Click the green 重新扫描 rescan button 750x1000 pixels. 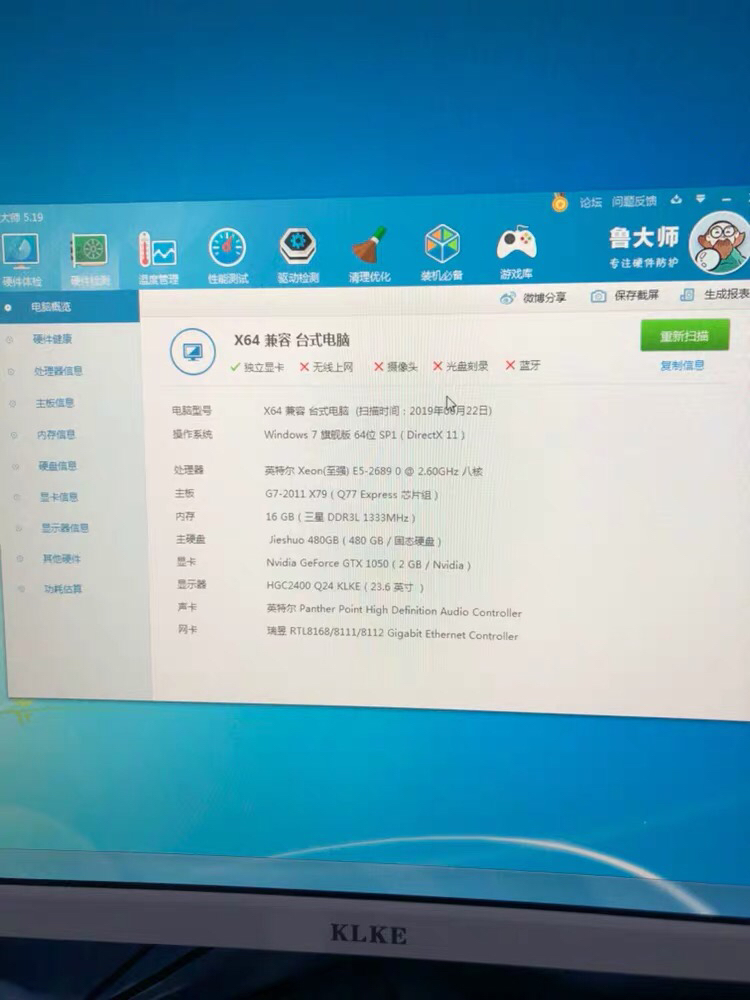tap(685, 335)
